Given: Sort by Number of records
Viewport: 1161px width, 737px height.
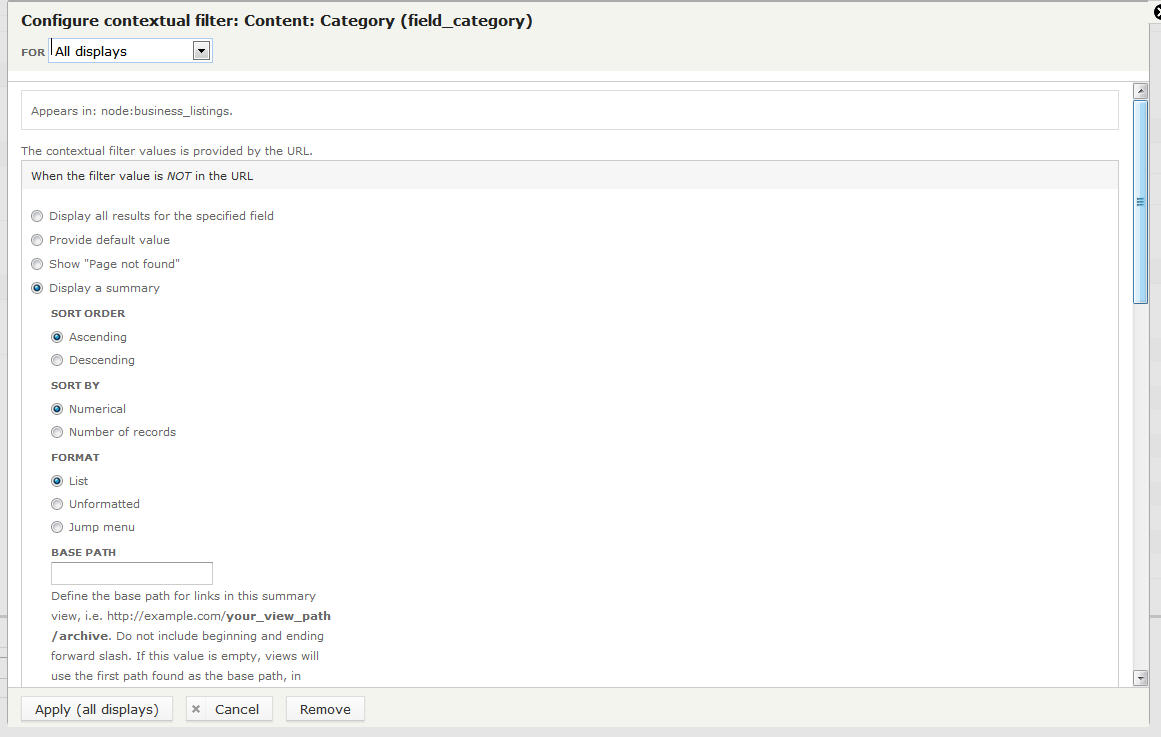Looking at the screenshot, I should 57,432.
